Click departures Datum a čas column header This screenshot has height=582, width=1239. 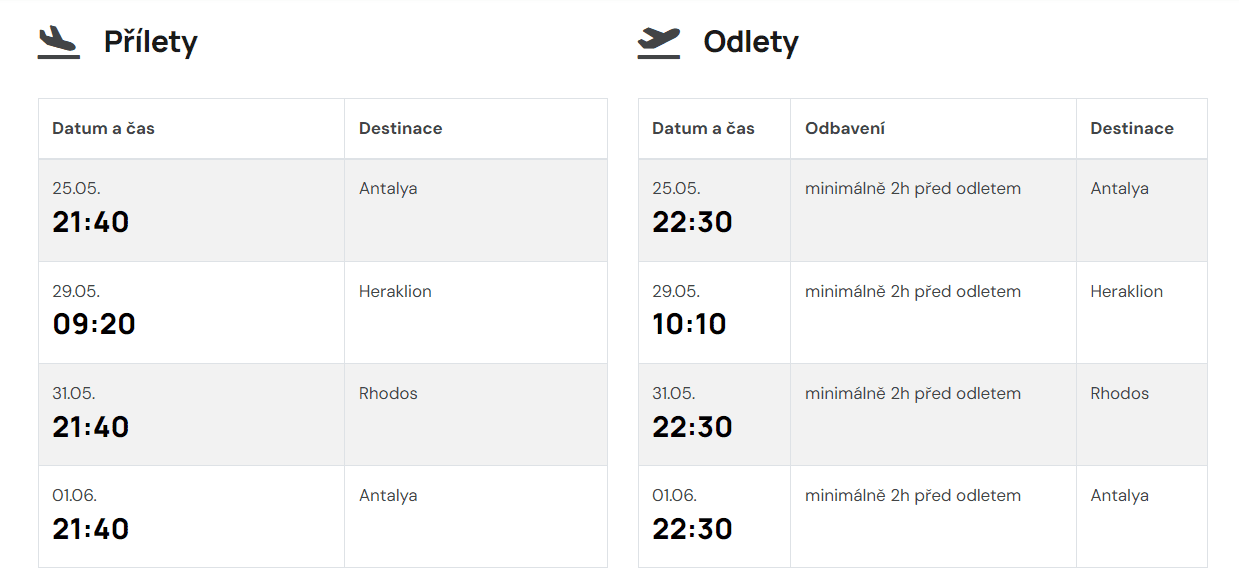pos(703,128)
